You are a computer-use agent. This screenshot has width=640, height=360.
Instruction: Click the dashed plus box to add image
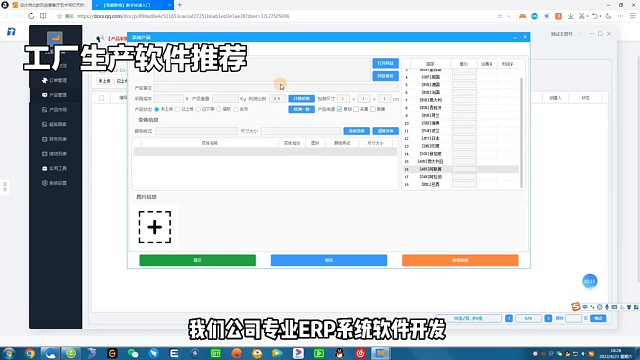click(x=155, y=227)
